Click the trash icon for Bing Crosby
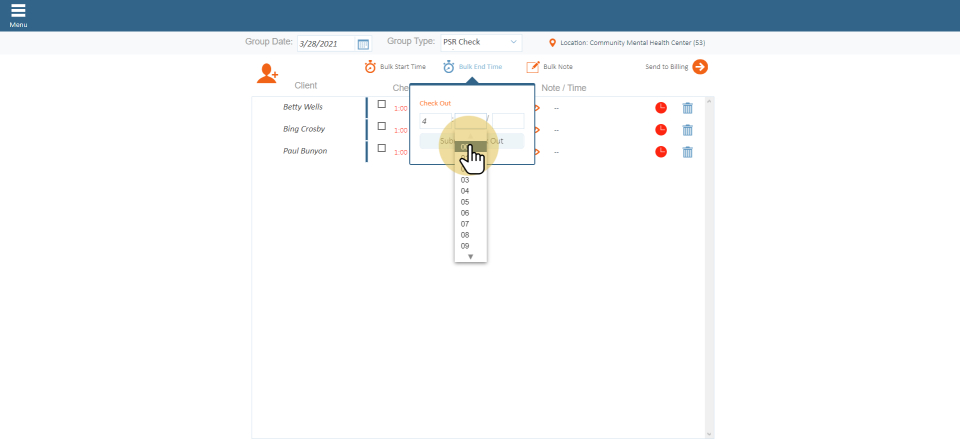Viewport: 960px width, 442px height. point(687,130)
